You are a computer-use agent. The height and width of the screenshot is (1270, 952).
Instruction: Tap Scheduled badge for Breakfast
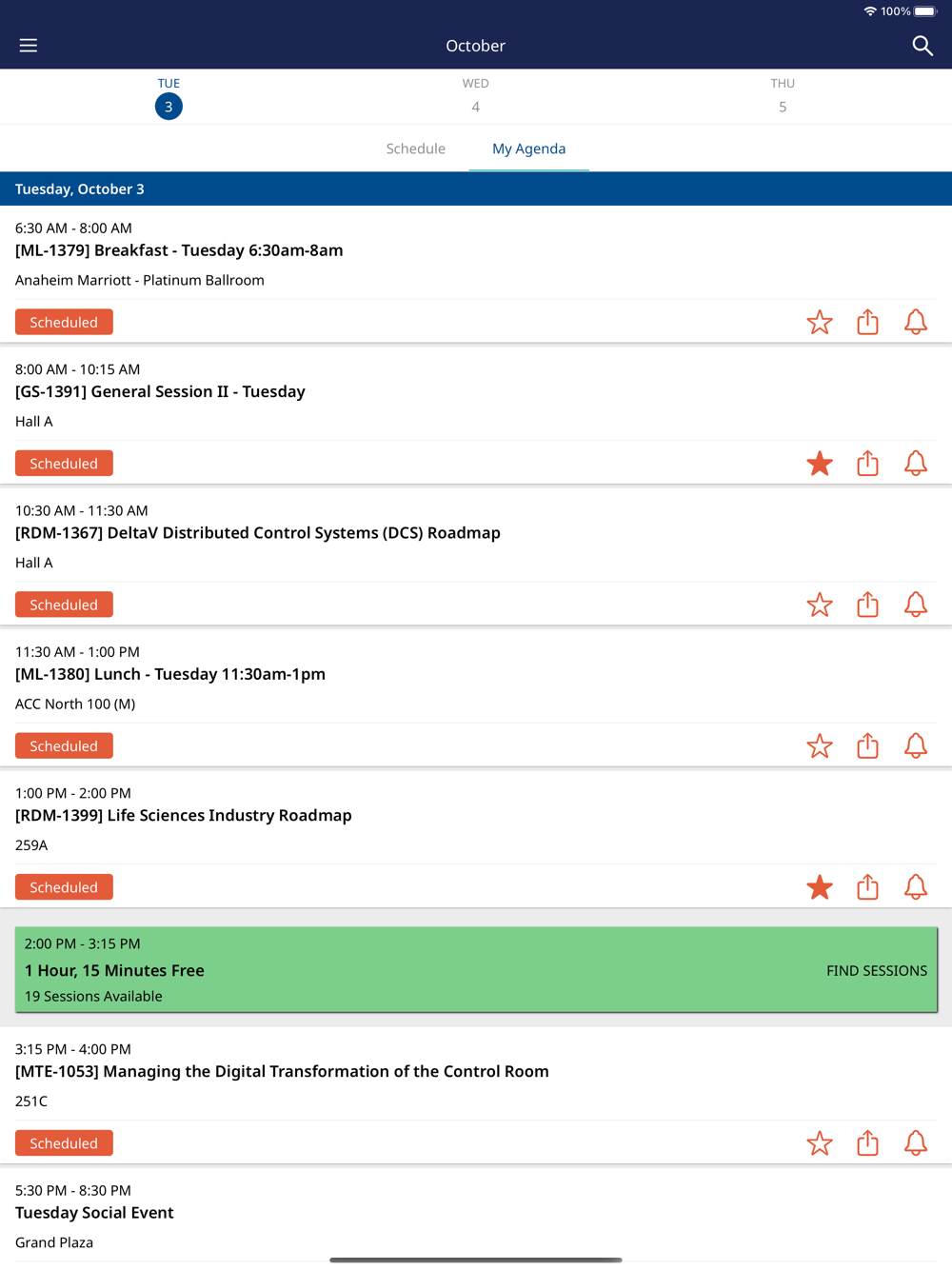[x=64, y=322]
